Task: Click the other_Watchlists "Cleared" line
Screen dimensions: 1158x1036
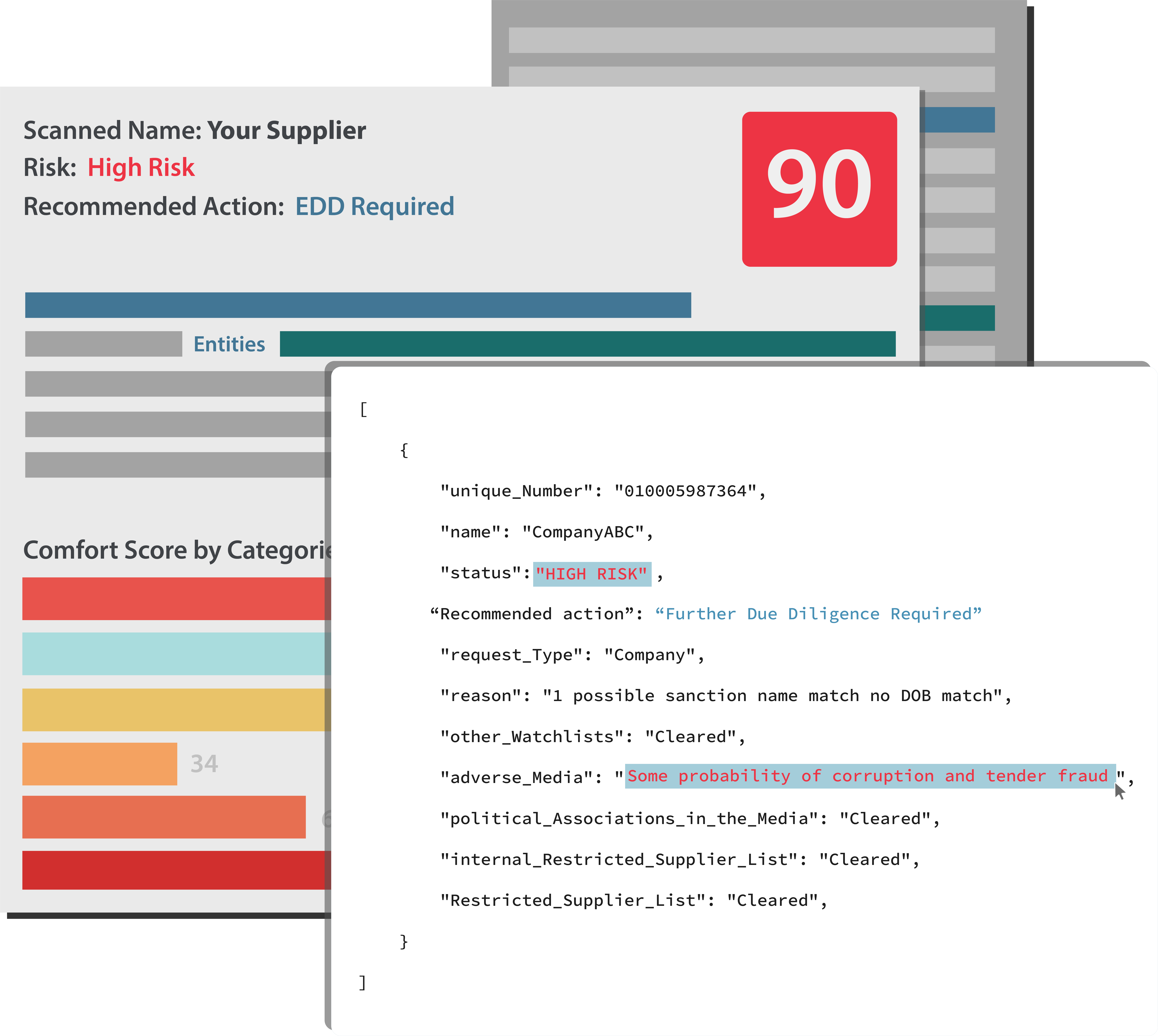Action: [593, 737]
